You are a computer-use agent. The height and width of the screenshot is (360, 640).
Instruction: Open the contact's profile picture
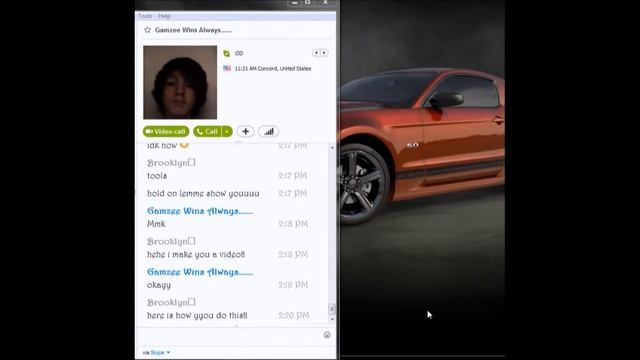point(180,82)
